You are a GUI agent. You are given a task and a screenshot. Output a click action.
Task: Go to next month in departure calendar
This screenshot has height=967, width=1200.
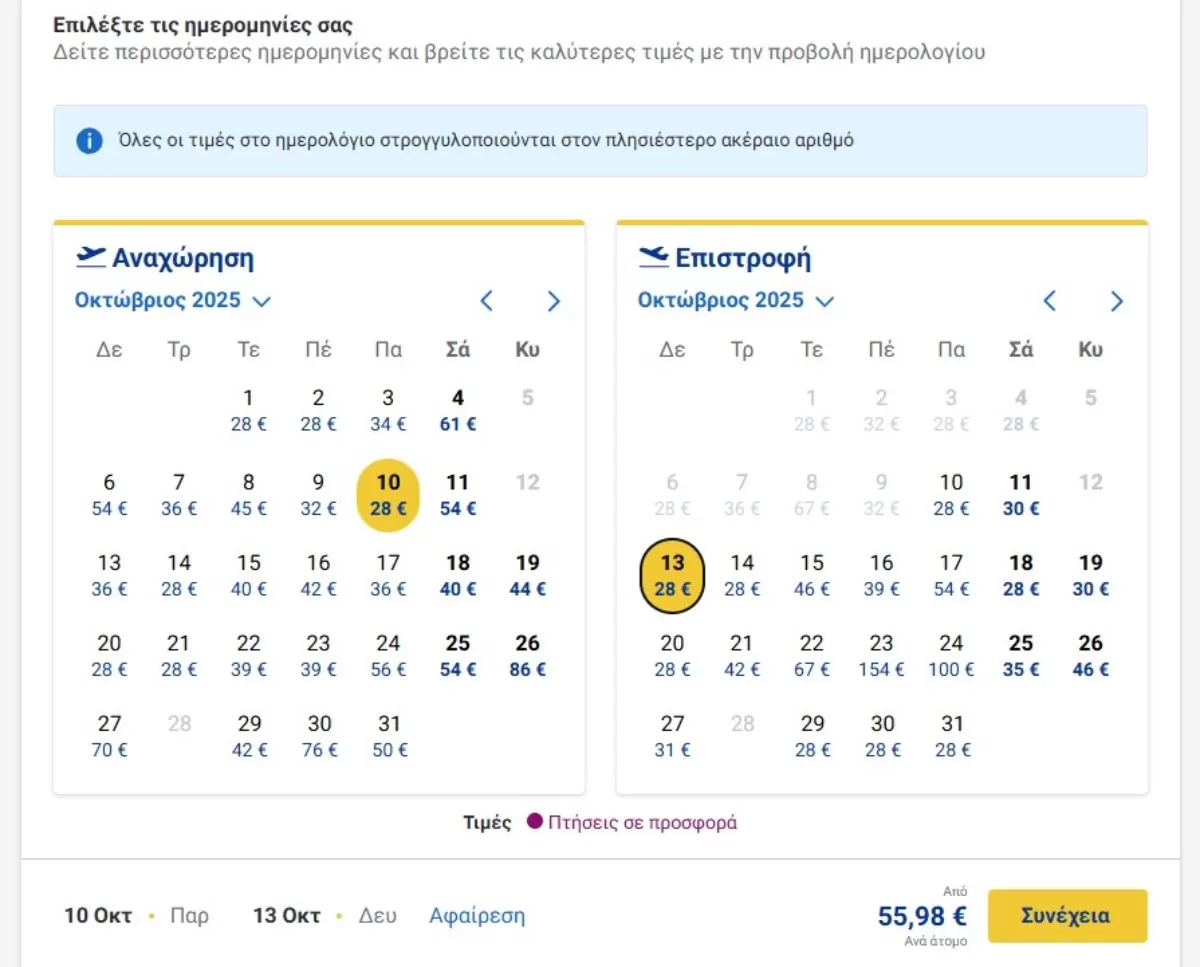pyautogui.click(x=554, y=301)
